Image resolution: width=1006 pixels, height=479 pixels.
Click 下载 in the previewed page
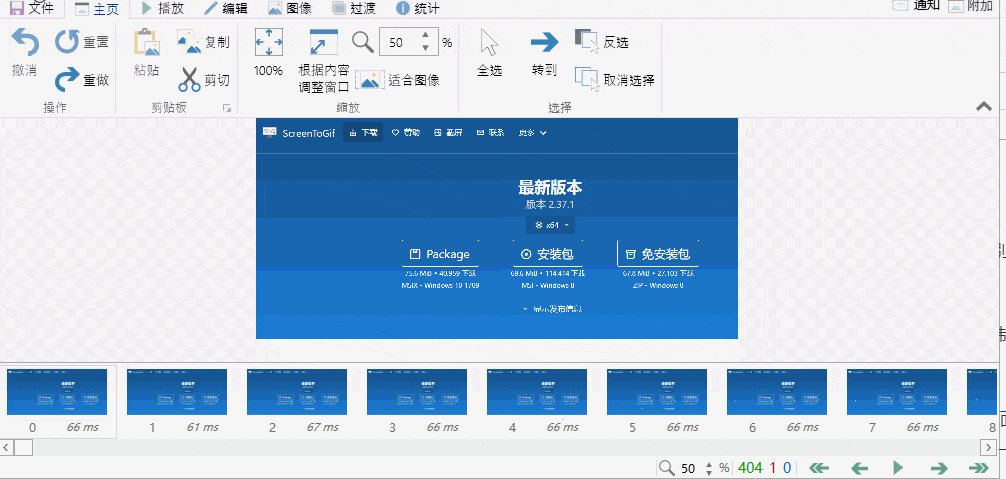coord(363,133)
